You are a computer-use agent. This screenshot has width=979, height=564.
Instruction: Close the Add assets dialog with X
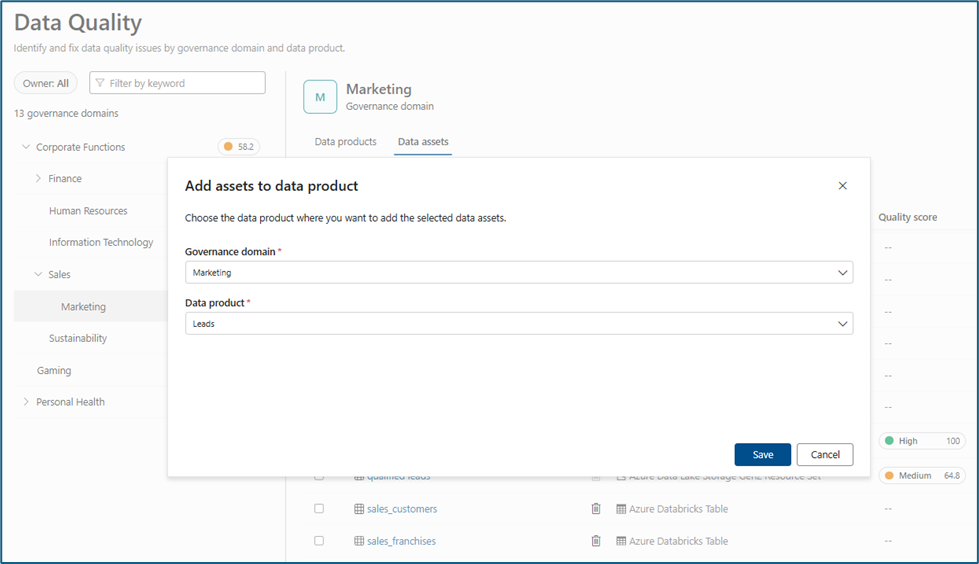coord(842,186)
